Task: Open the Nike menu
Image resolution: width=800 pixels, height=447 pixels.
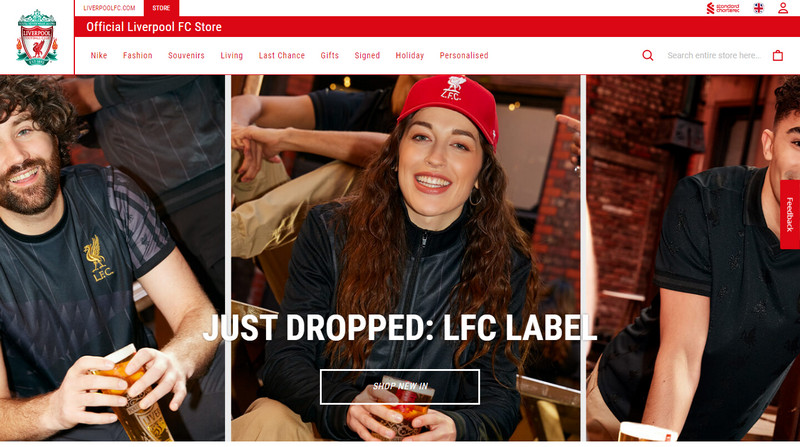Action: point(99,55)
